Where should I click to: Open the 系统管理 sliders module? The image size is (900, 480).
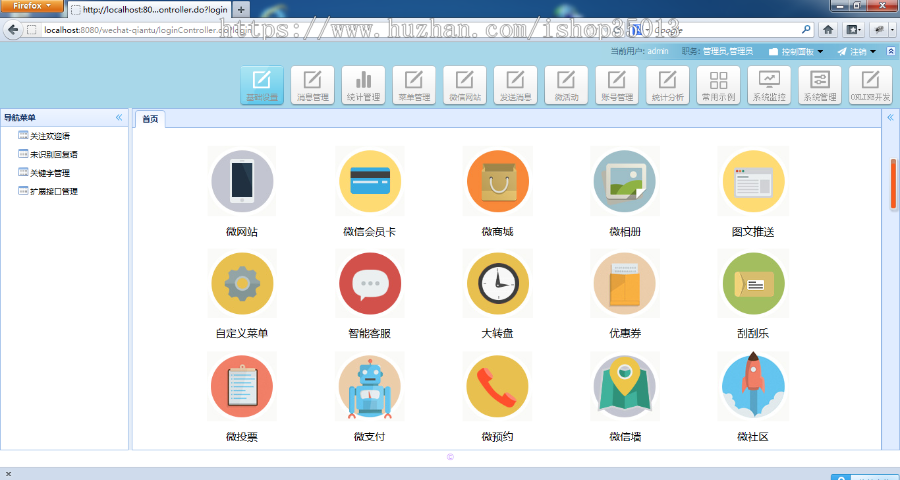[x=820, y=85]
